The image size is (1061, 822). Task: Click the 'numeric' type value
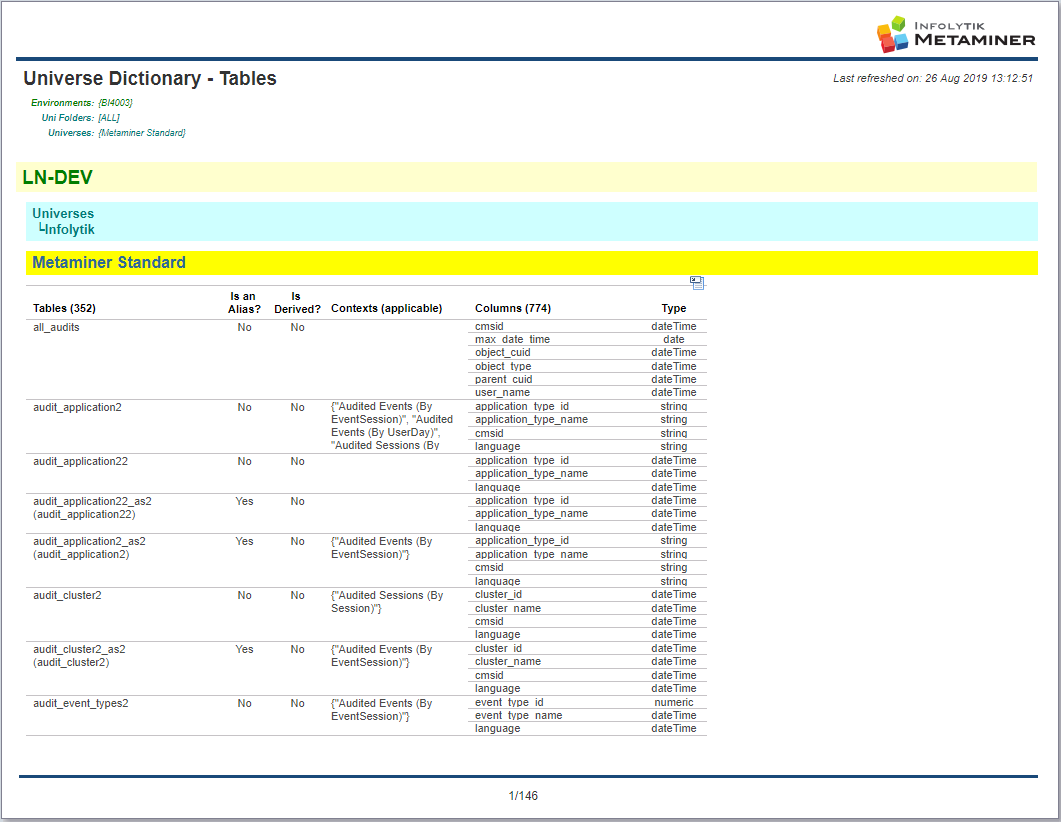(x=674, y=702)
